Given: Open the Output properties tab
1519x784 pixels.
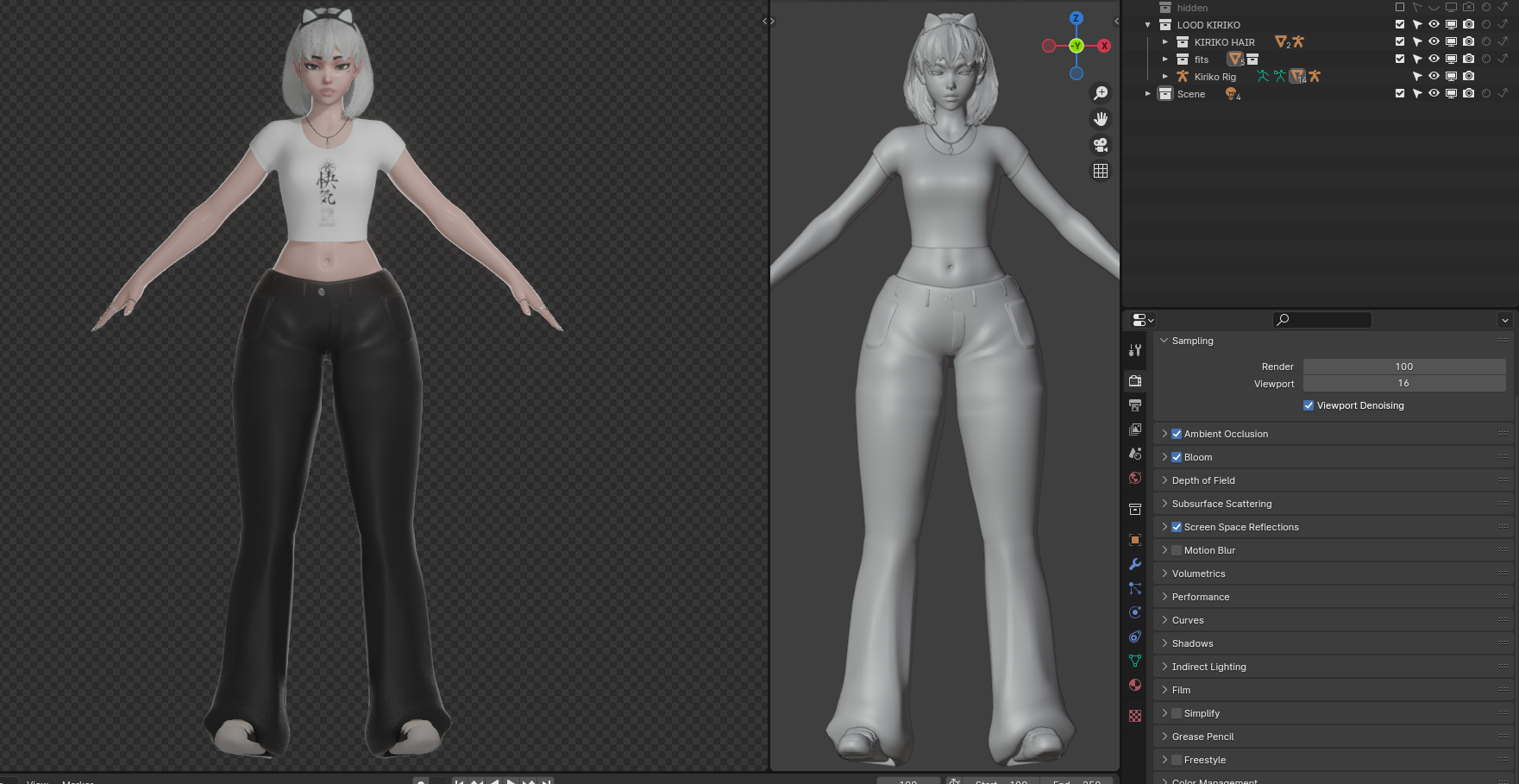Looking at the screenshot, I should point(1135,405).
